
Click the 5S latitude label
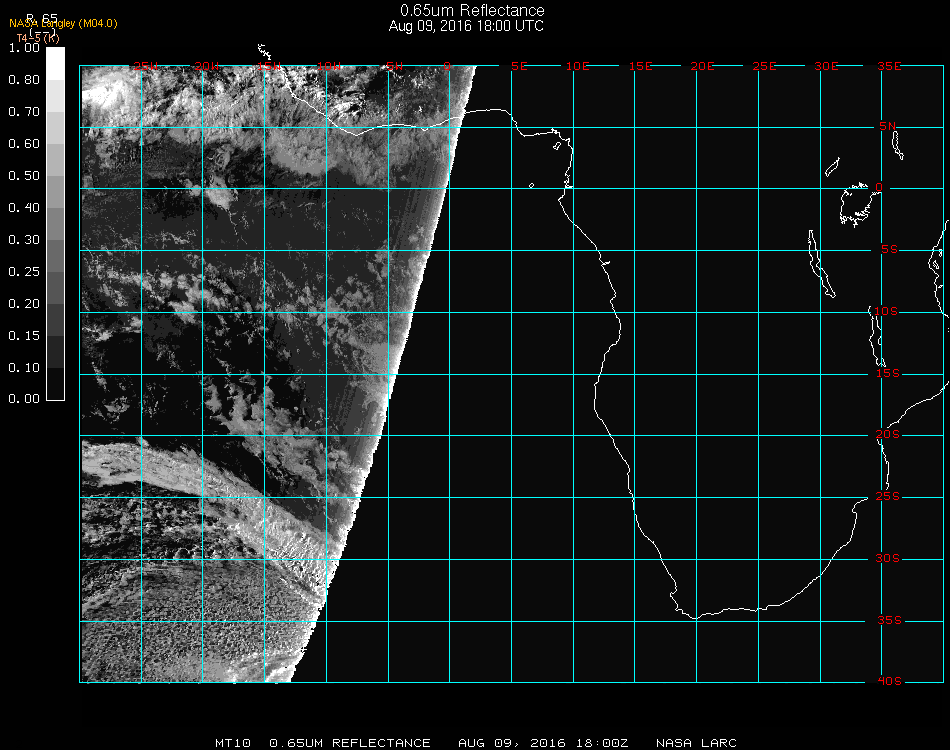(889, 250)
